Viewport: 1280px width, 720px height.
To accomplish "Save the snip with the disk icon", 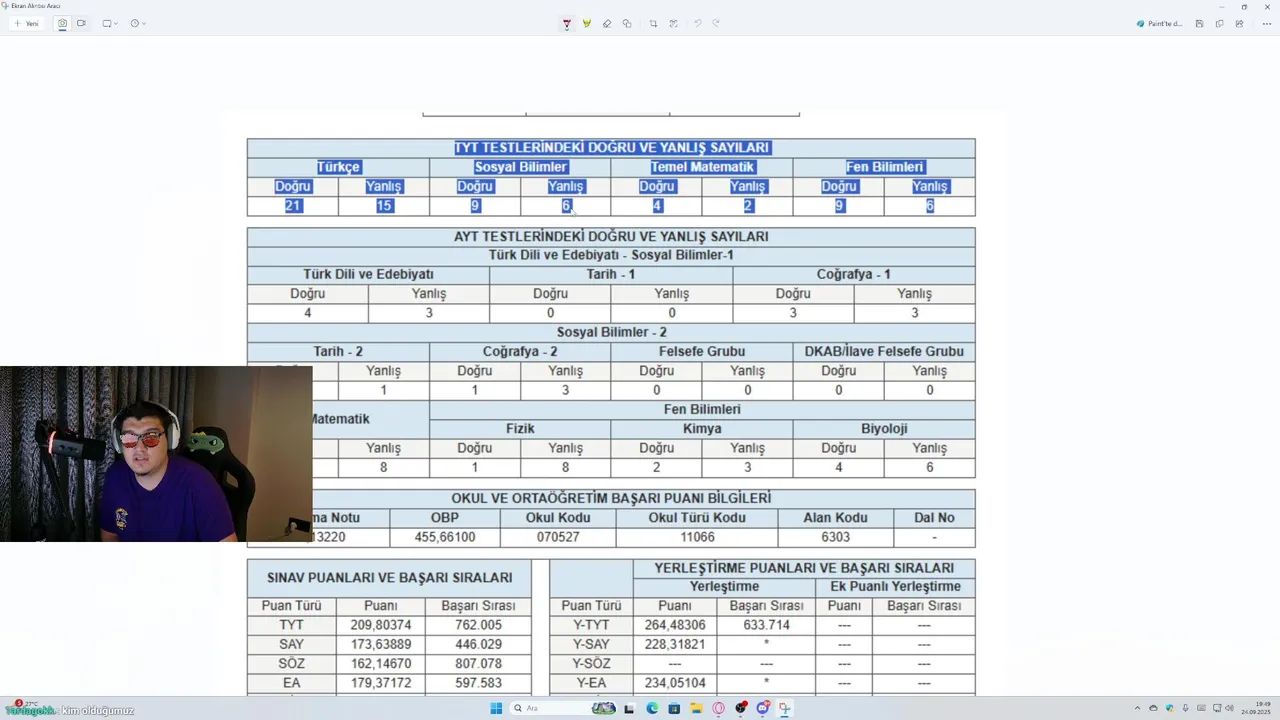I will click(1199, 23).
